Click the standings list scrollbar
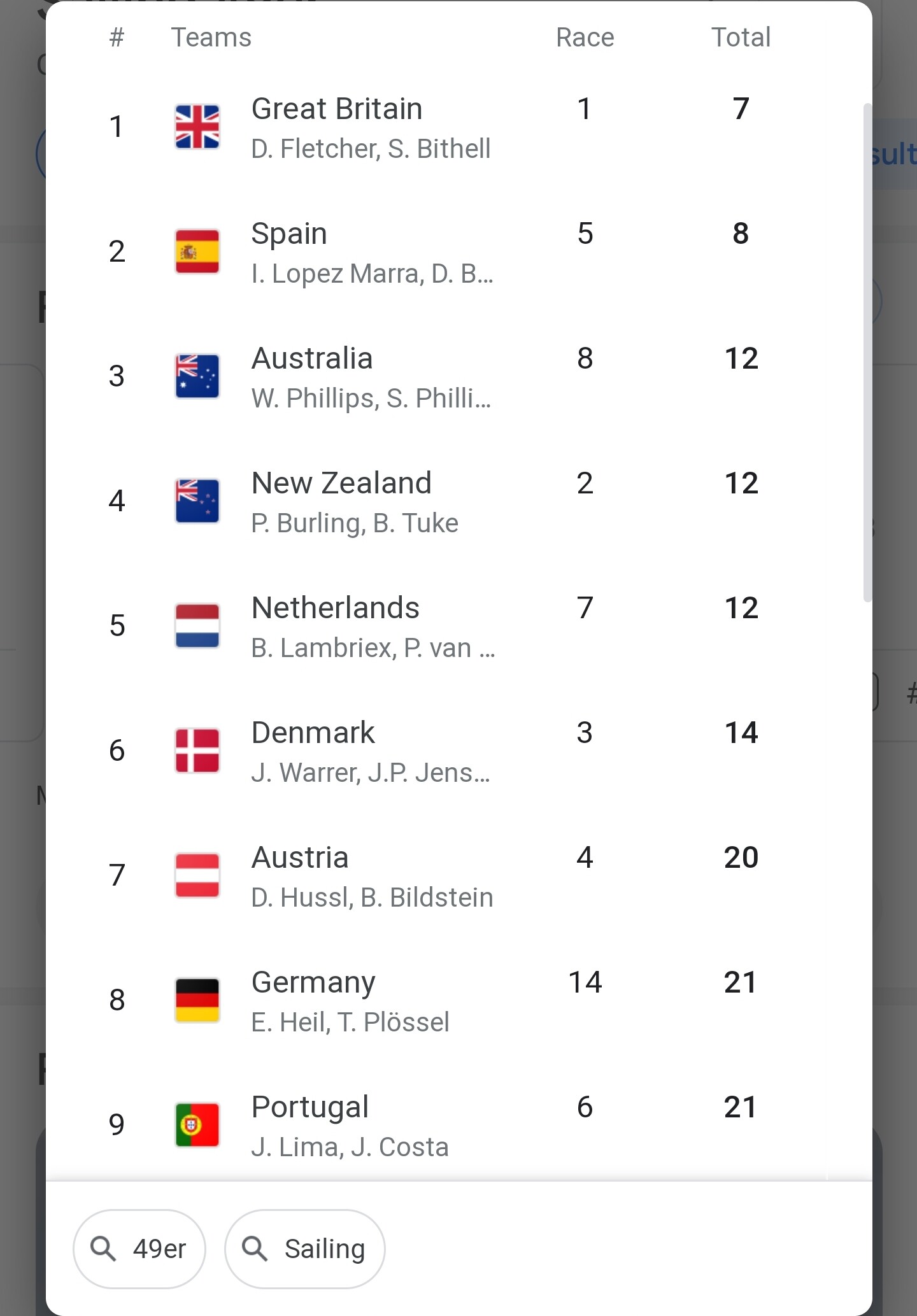Viewport: 917px width, 1316px height. 867,352
